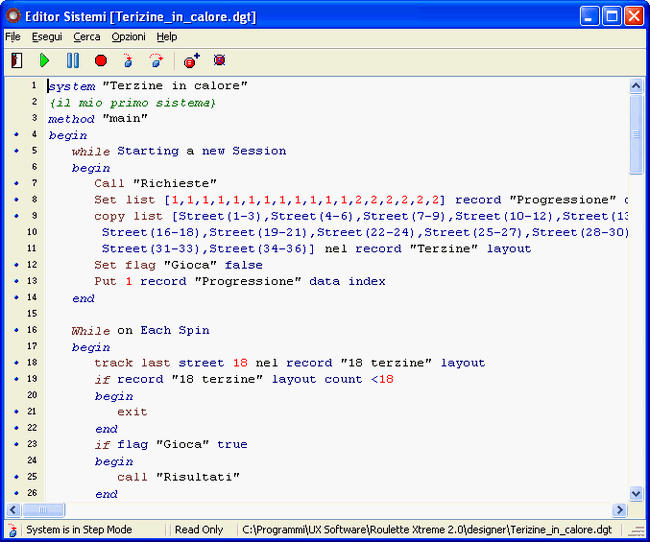This screenshot has height=542, width=650.
Task: Click the vertical scrollbar up arrow
Action: 636,86
